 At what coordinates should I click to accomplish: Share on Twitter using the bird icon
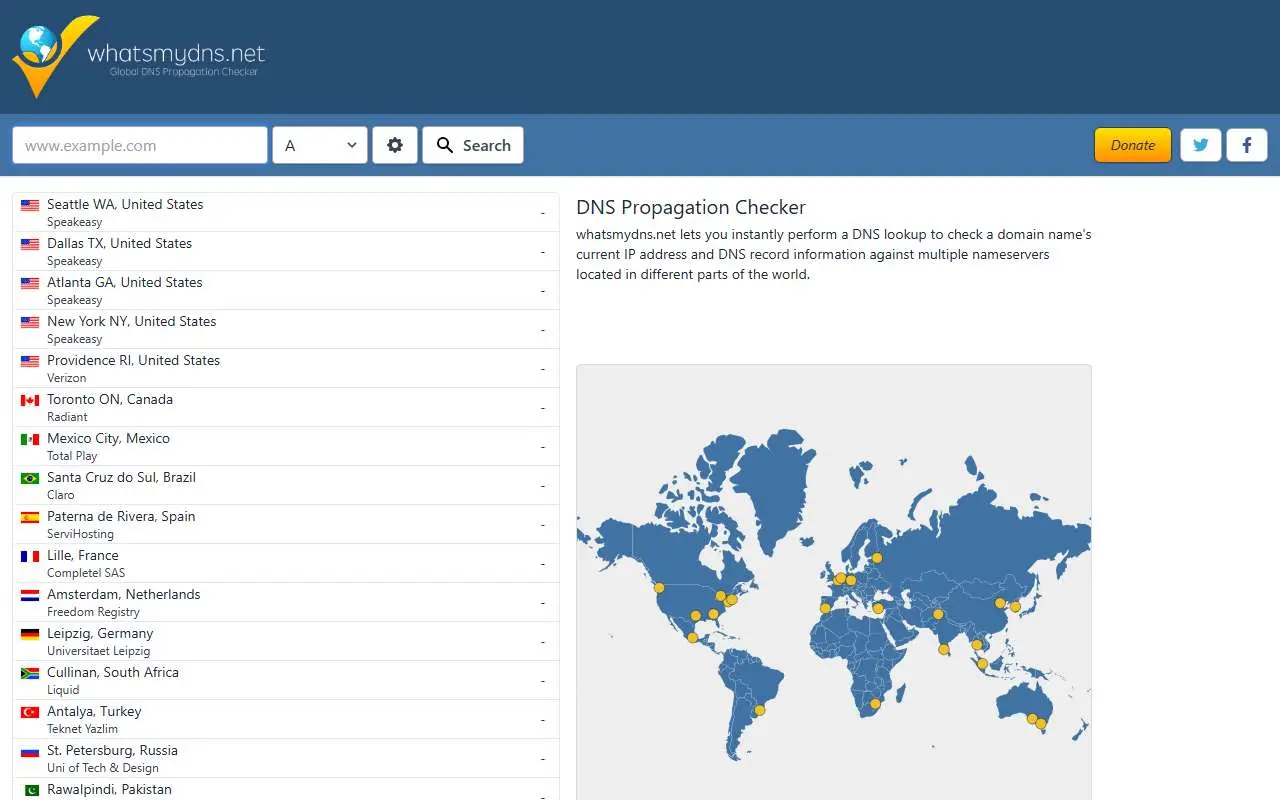[1201, 145]
